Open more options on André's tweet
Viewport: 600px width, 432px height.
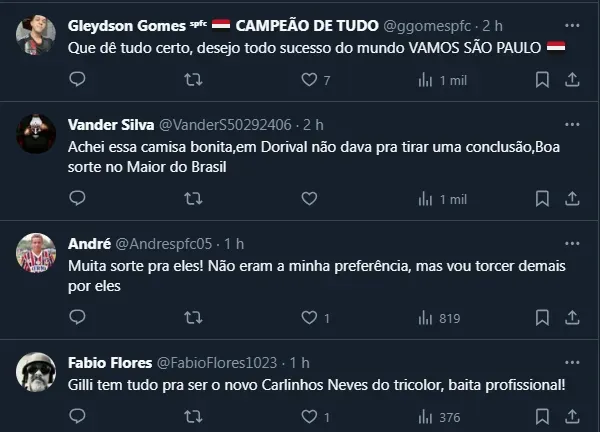coord(571,243)
